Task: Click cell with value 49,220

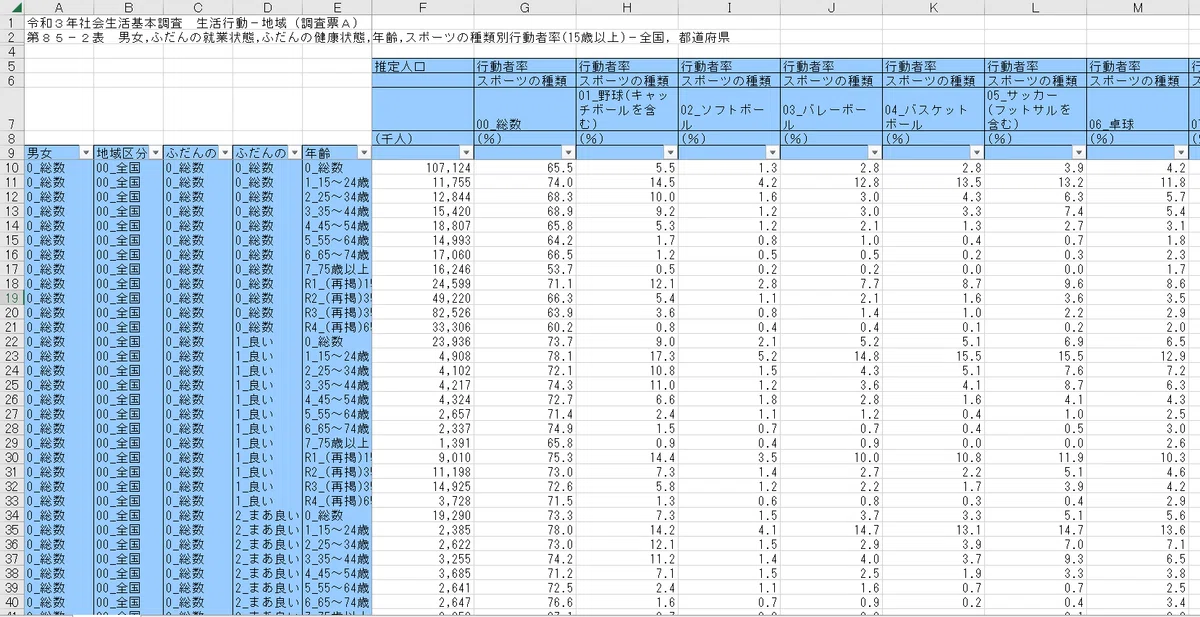Action: (423, 299)
